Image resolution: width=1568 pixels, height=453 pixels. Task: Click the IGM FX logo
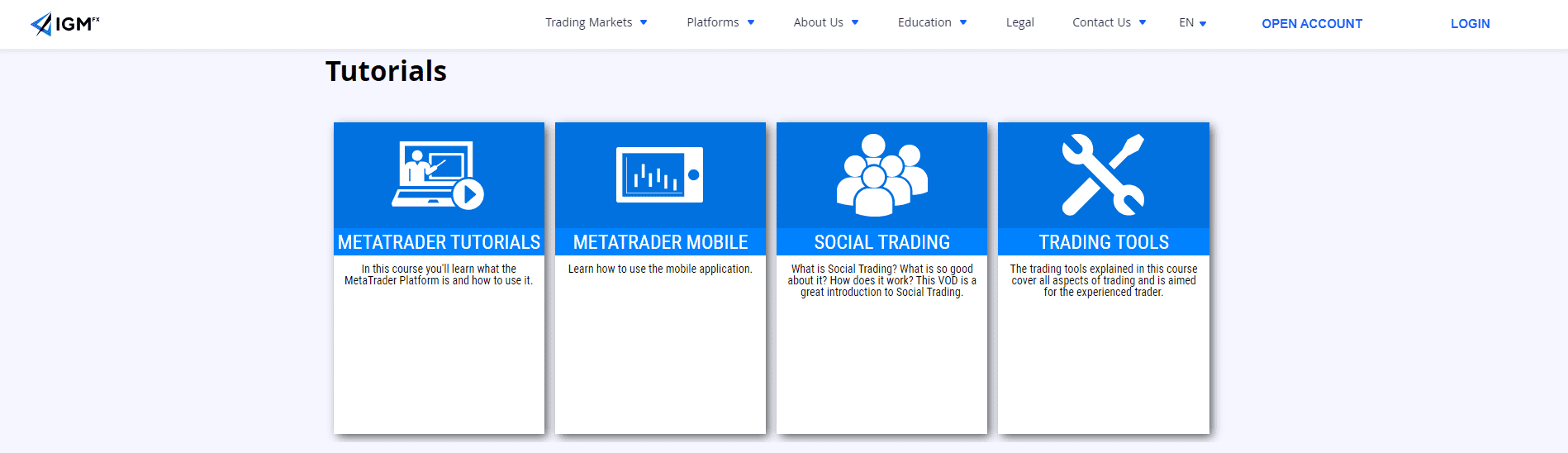(64, 24)
